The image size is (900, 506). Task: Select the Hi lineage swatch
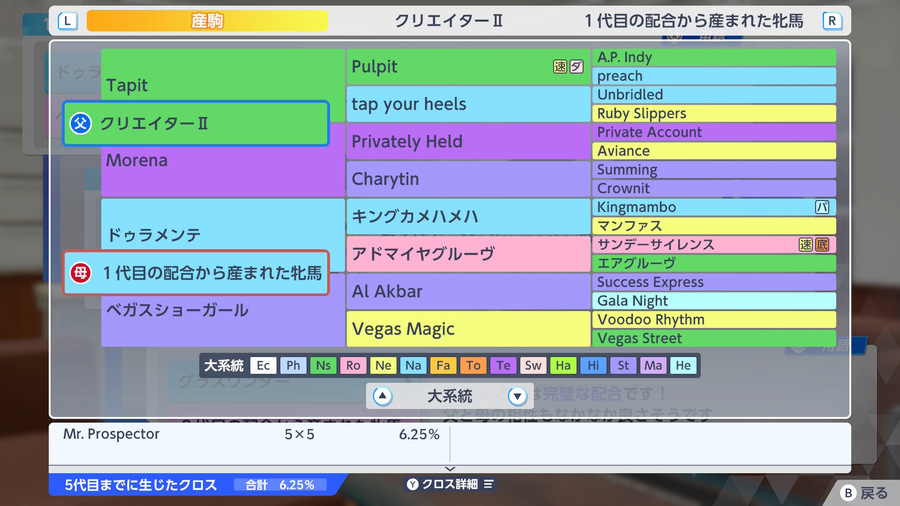[x=593, y=365]
